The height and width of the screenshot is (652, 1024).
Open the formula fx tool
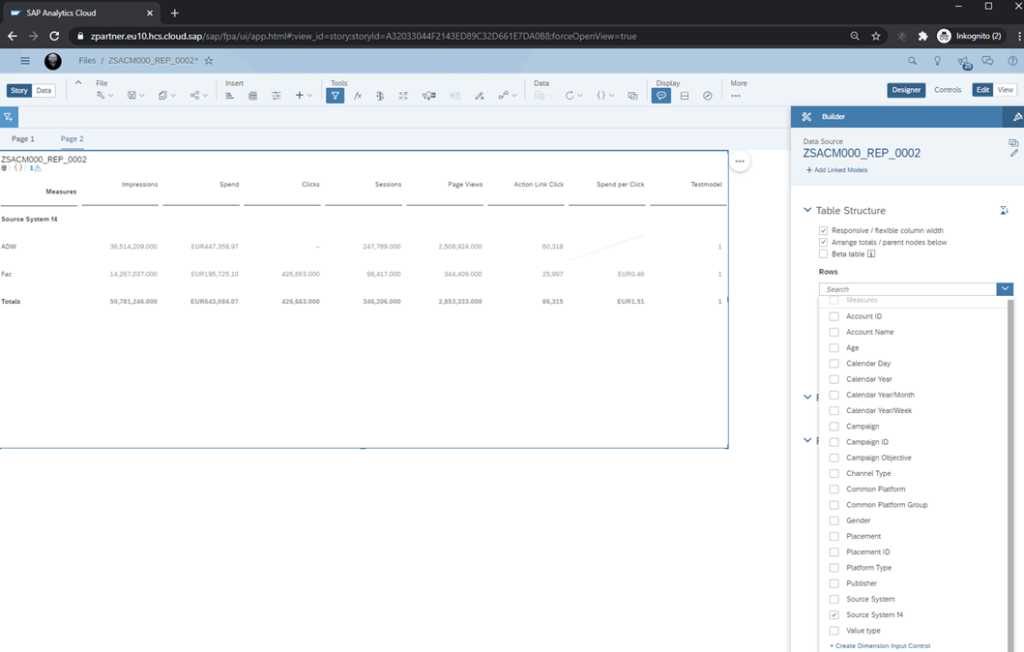pos(358,95)
